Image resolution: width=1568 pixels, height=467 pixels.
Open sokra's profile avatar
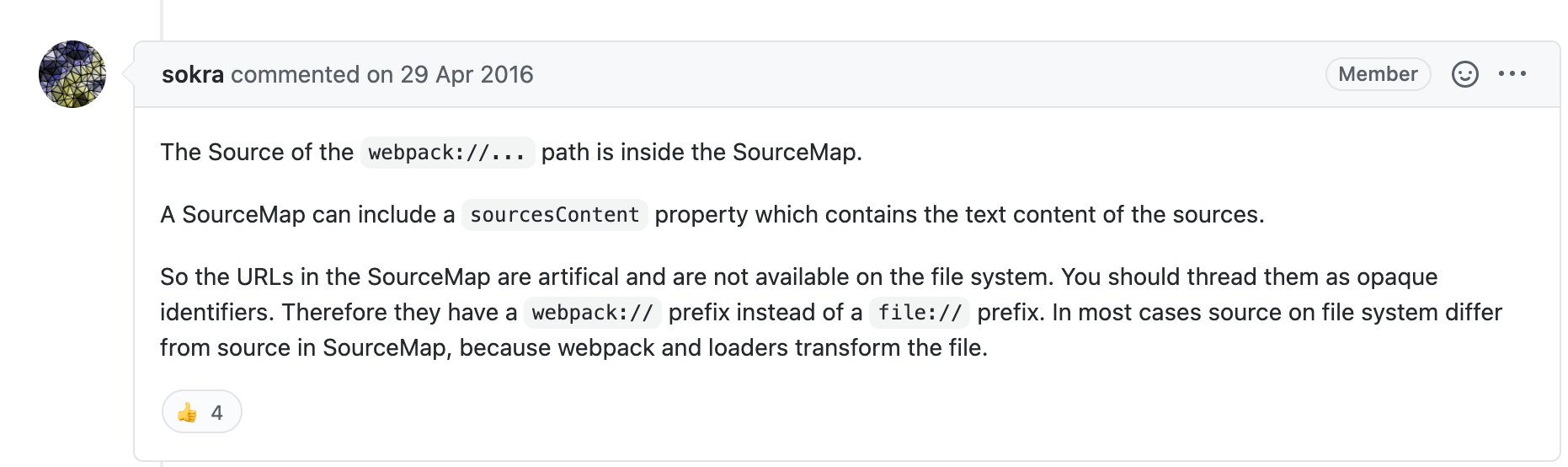(72, 74)
